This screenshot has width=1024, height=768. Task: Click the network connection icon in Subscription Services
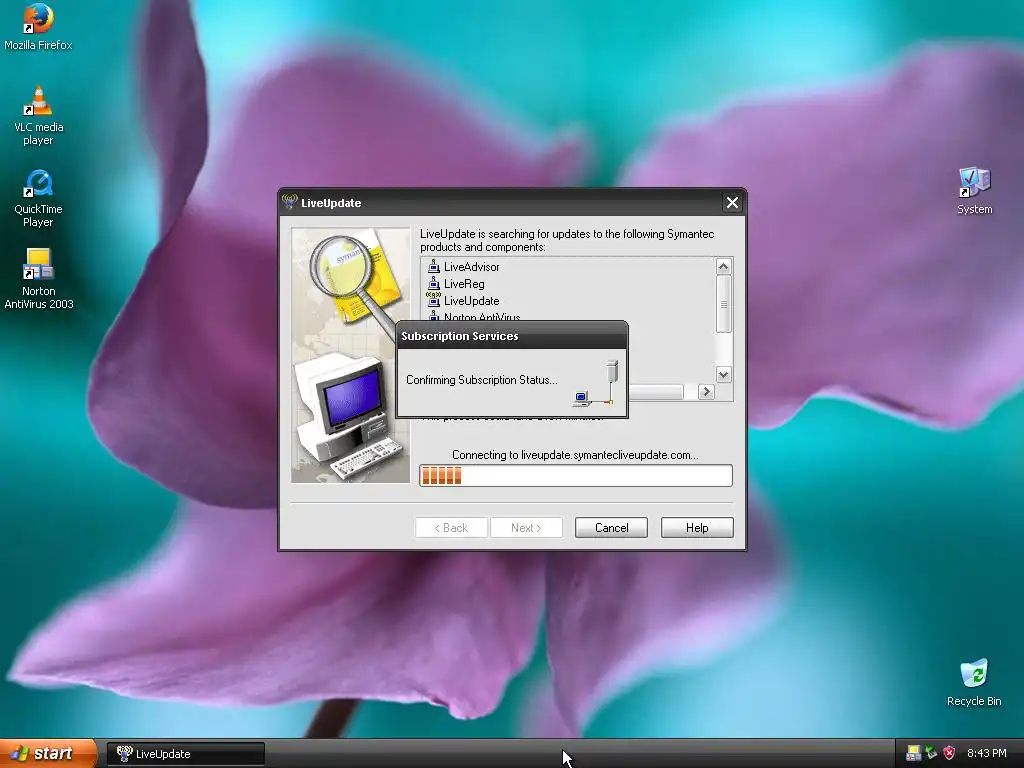pos(596,383)
